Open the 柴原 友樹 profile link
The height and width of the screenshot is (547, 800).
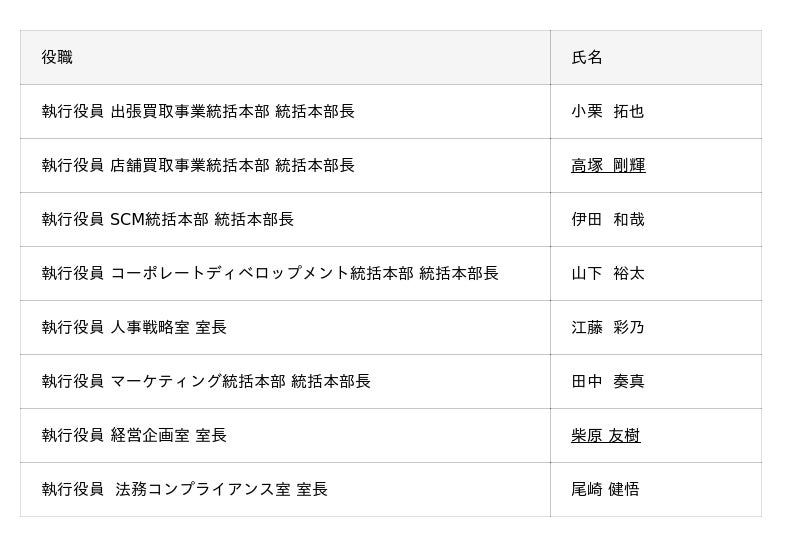pyautogui.click(x=605, y=436)
